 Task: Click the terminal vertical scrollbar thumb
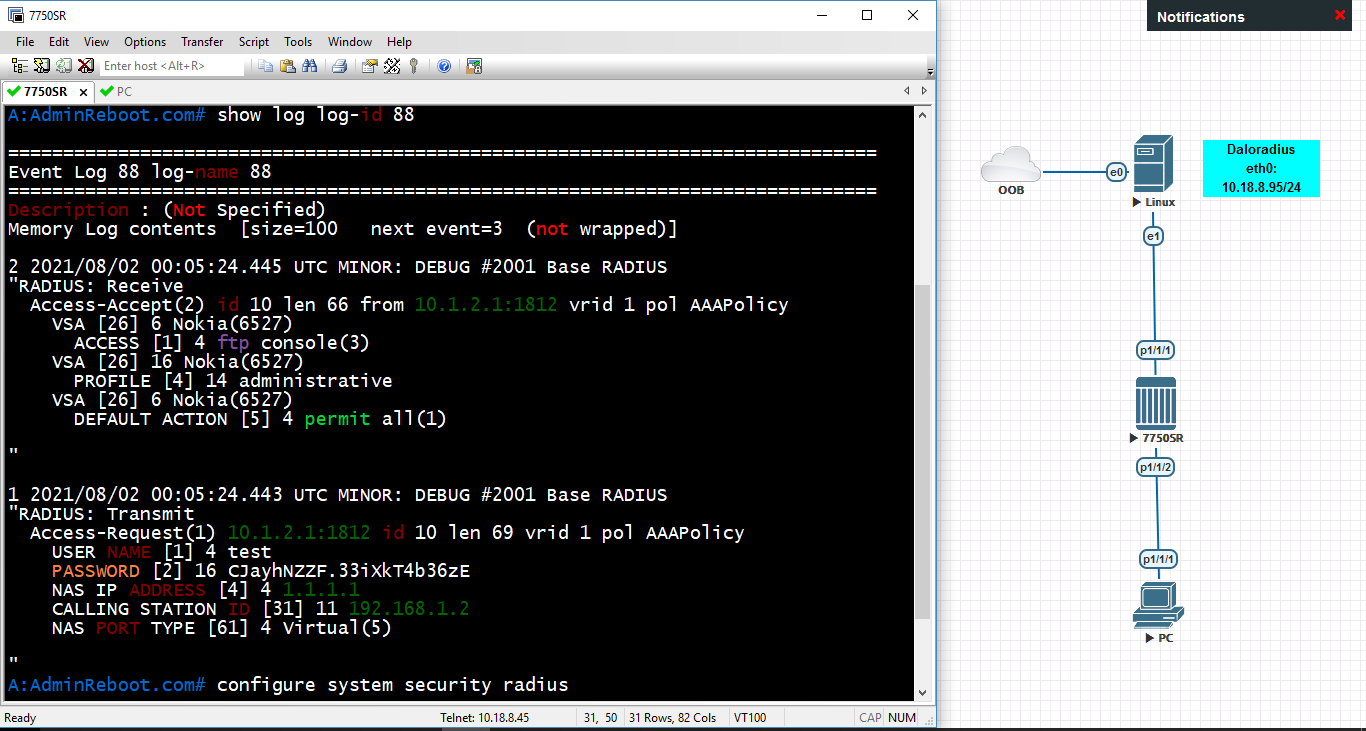[x=924, y=450]
